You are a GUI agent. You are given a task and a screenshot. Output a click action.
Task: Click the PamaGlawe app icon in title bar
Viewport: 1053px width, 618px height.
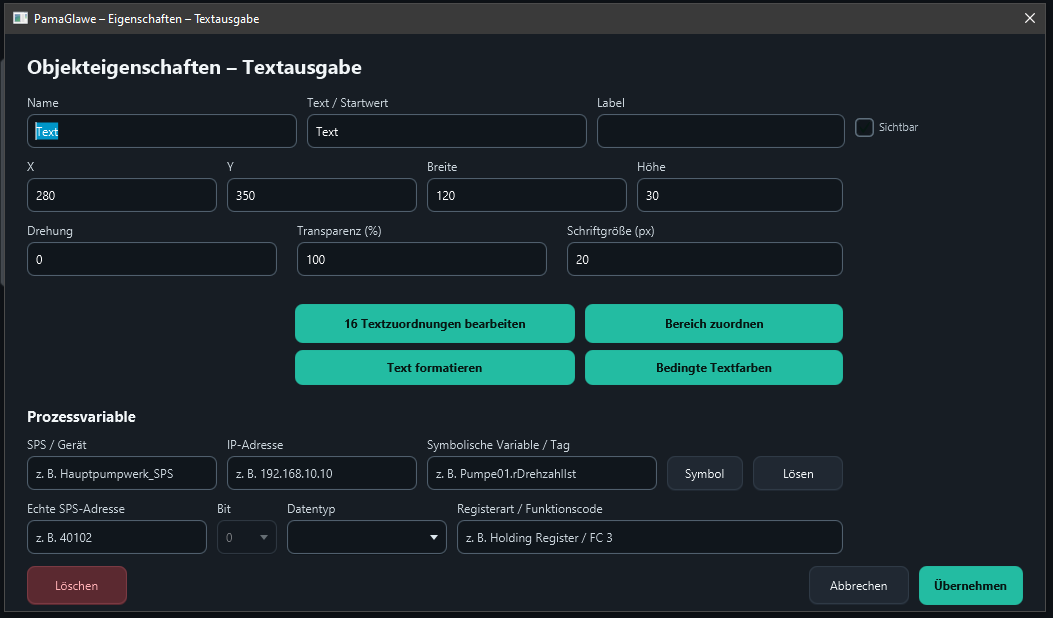click(x=20, y=18)
